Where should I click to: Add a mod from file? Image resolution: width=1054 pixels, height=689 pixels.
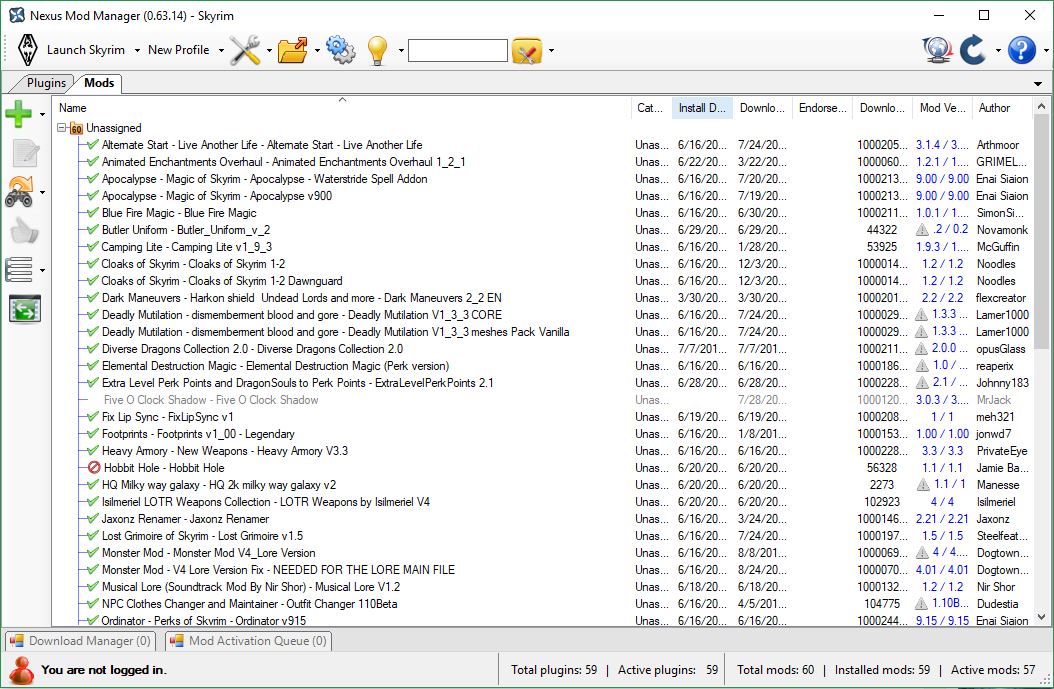coord(18,113)
